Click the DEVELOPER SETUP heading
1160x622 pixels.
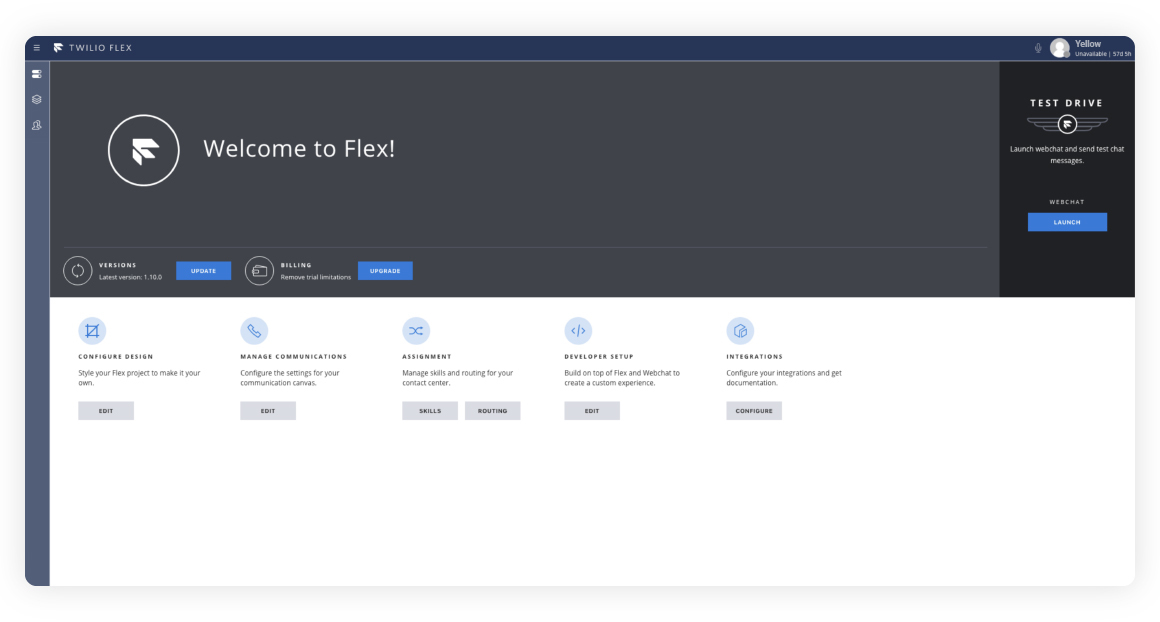(599, 356)
